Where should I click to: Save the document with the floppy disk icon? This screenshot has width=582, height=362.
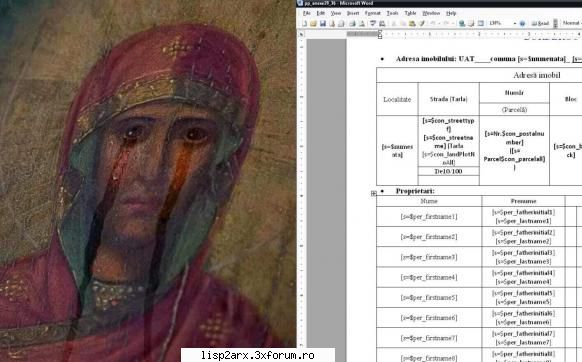[x=323, y=23]
